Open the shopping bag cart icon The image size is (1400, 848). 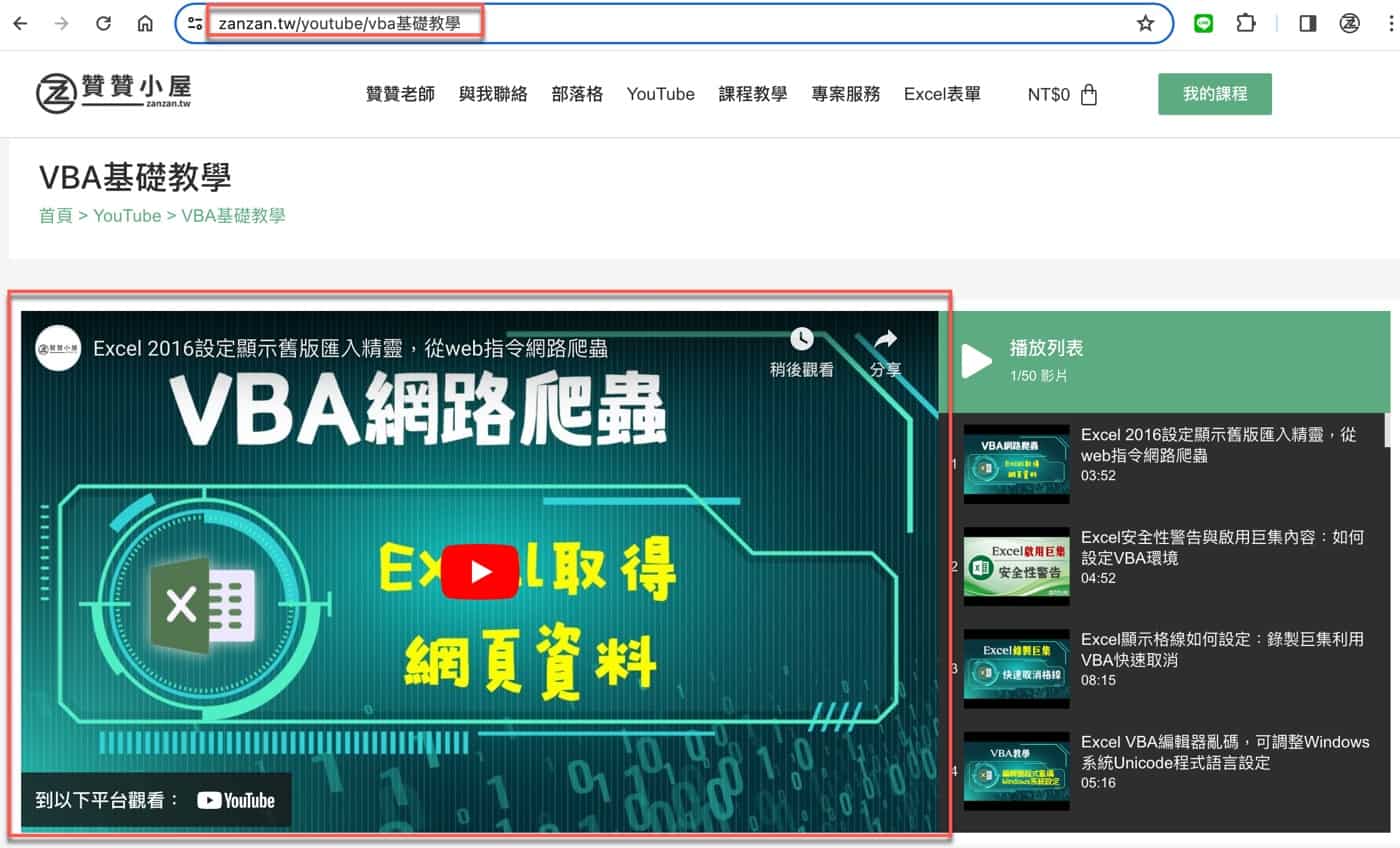1090,95
